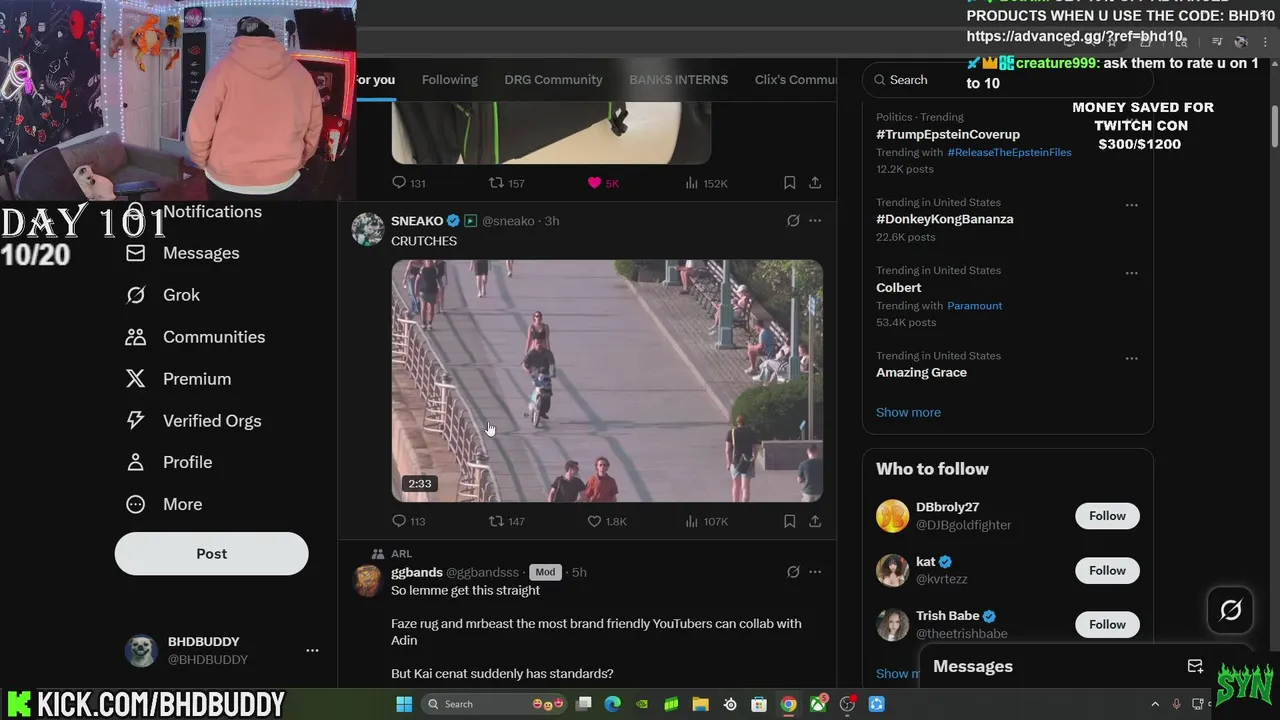Open the Grok icon on SNEAKO's post
The width and height of the screenshot is (1280, 720).
pyautogui.click(x=793, y=221)
